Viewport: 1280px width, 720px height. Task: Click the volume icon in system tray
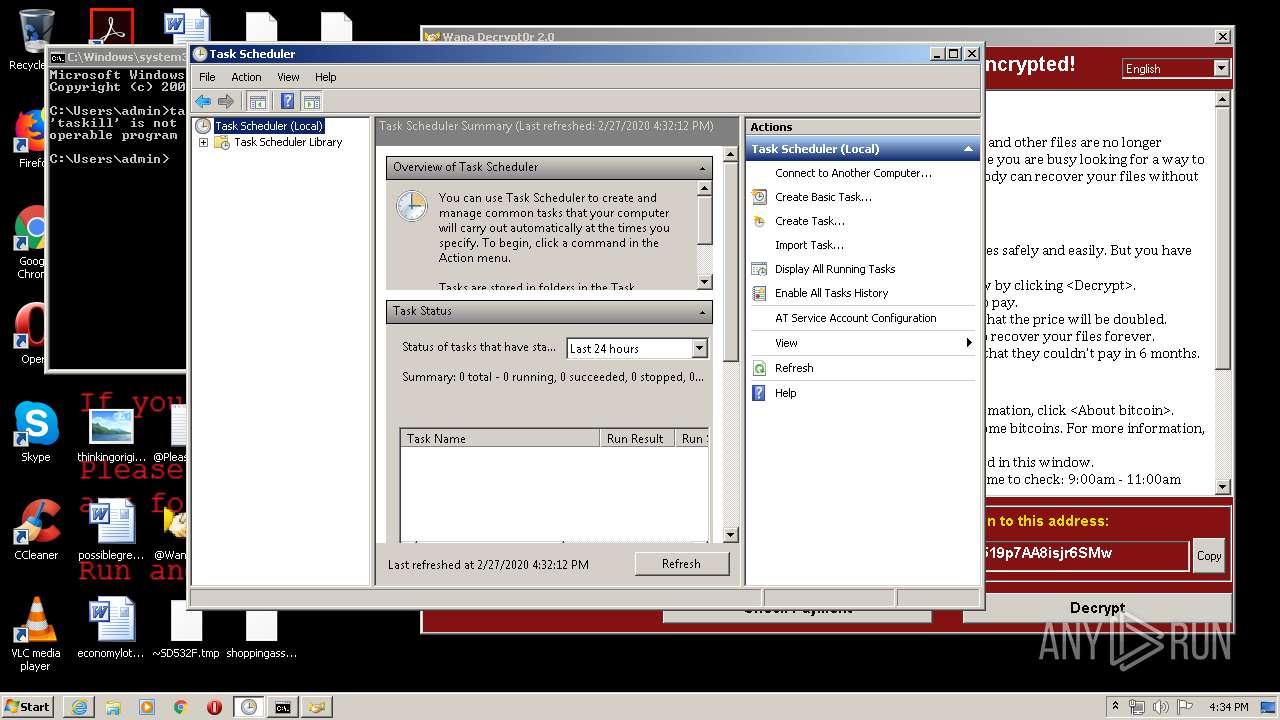pyautogui.click(x=1160, y=707)
